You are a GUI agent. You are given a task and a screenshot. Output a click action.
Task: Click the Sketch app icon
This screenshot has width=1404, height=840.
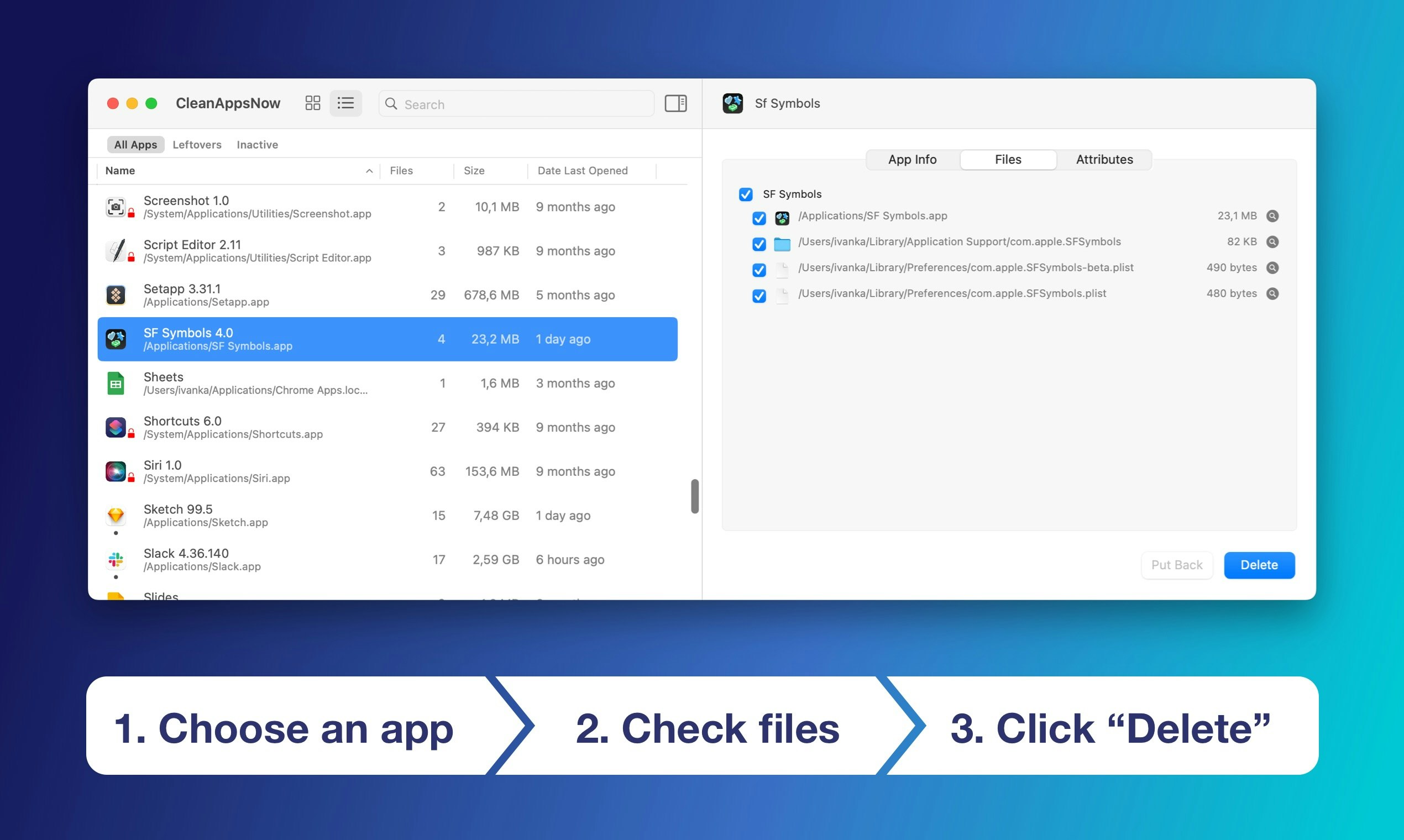116,516
